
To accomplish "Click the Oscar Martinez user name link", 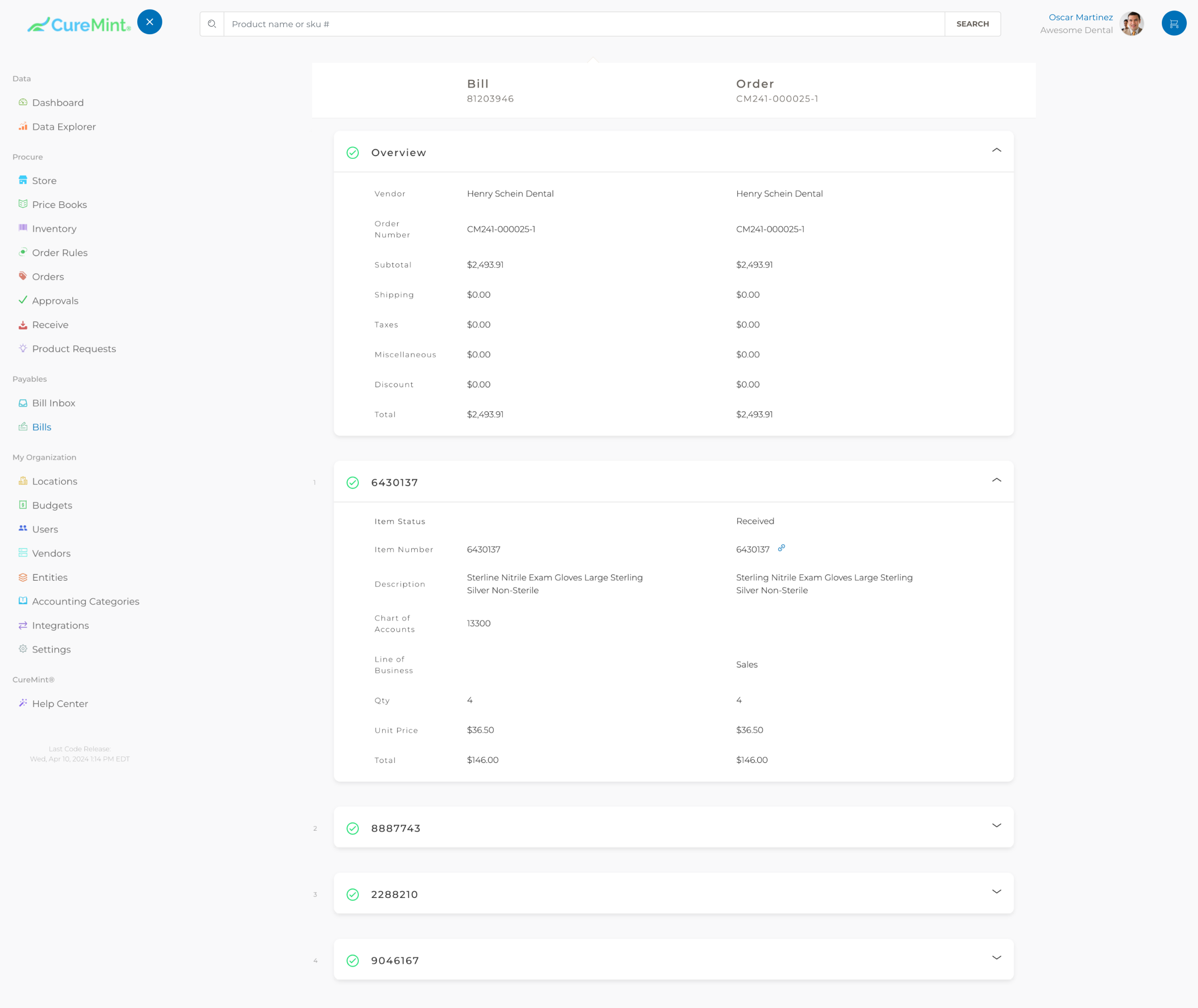I will tap(1080, 17).
